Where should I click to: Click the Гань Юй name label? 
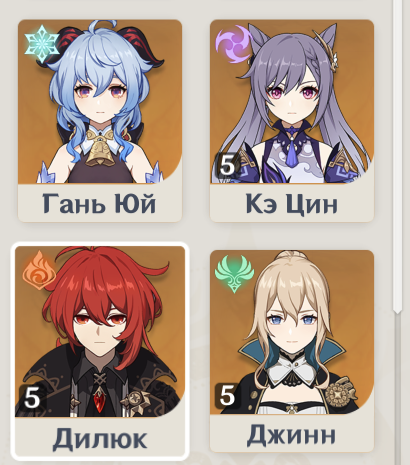point(99,203)
